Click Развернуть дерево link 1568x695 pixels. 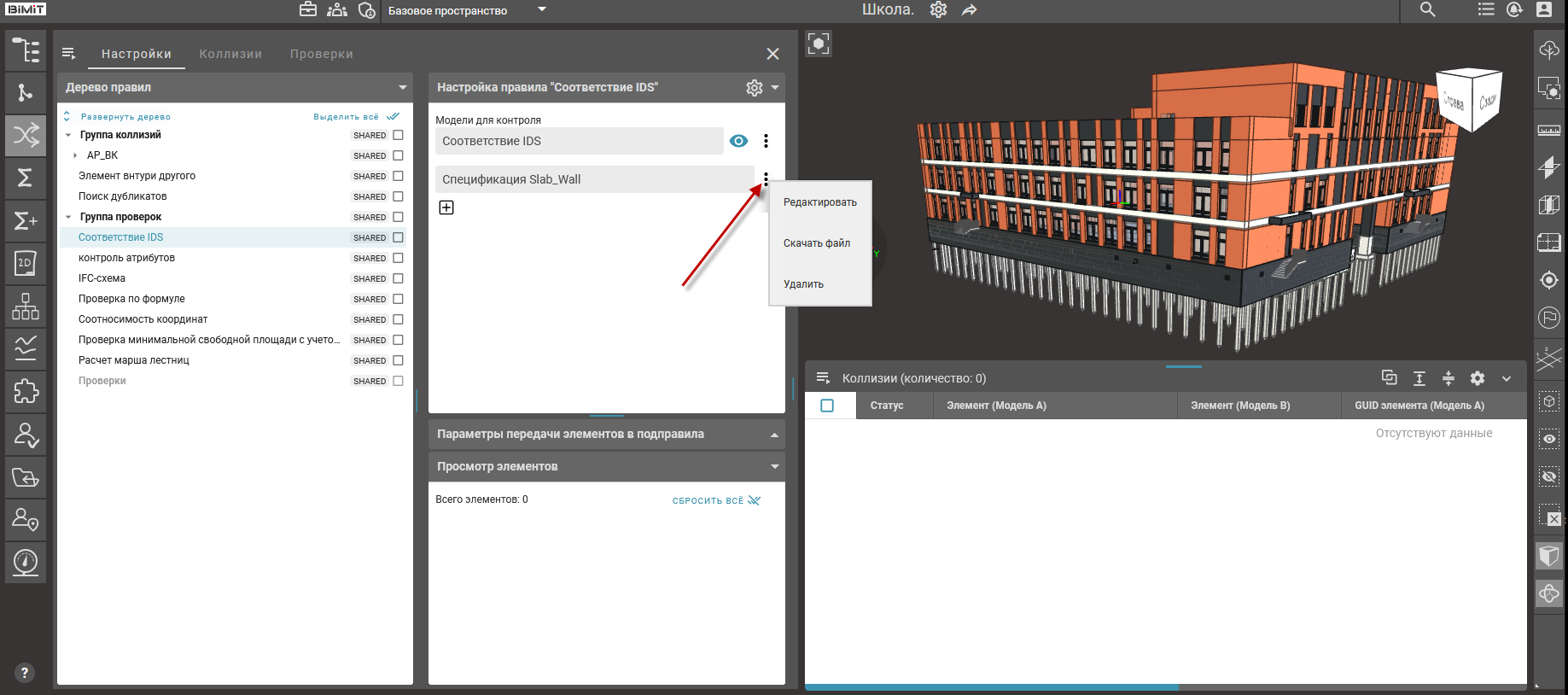[x=125, y=116]
